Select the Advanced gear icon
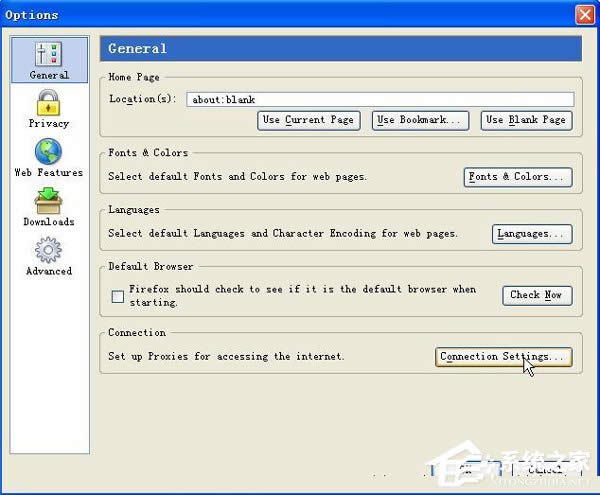 tap(48, 252)
